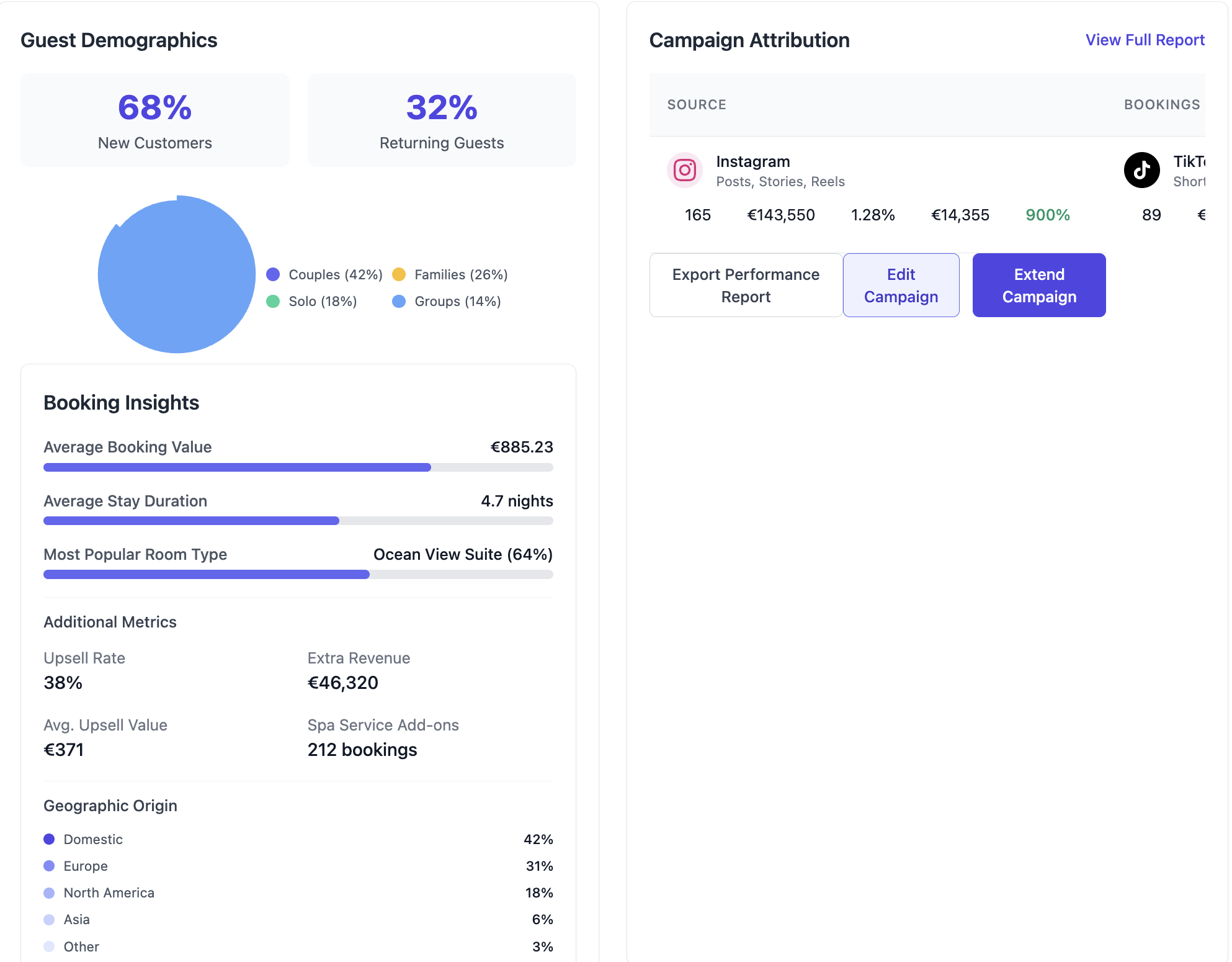Screen dimensions: 1232x962
Task: Click the Domestic origin color dot
Action: 49,839
